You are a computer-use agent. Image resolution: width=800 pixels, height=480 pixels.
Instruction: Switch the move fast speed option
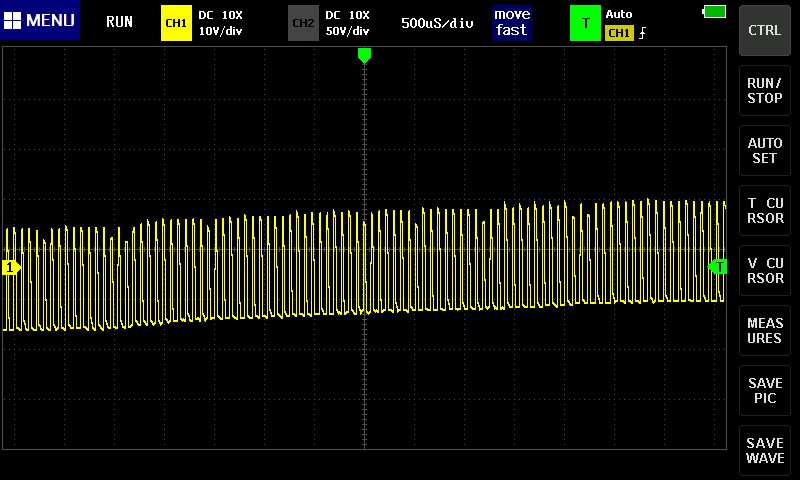coord(511,22)
